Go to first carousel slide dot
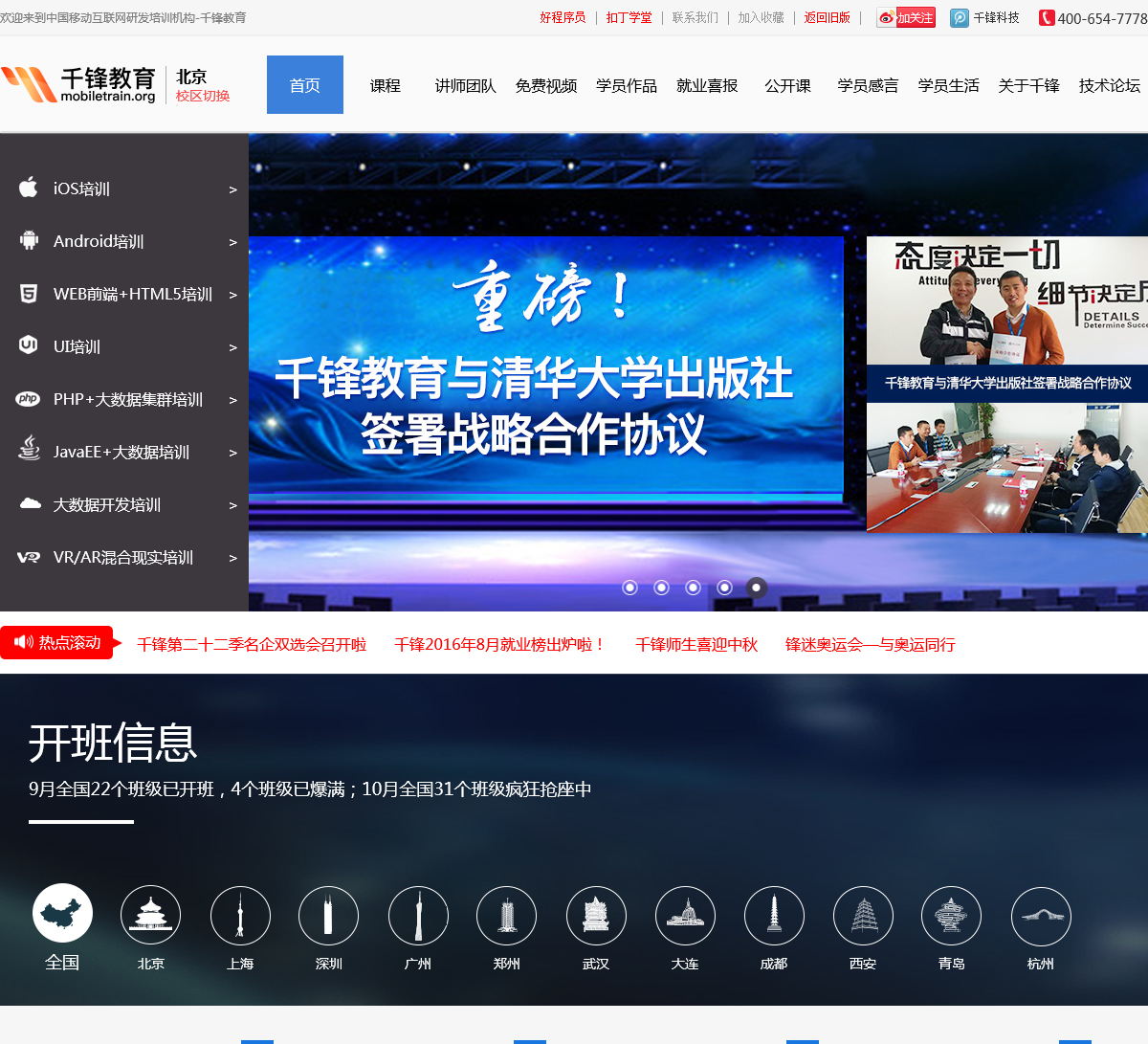The width and height of the screenshot is (1148, 1044). pyautogui.click(x=629, y=588)
